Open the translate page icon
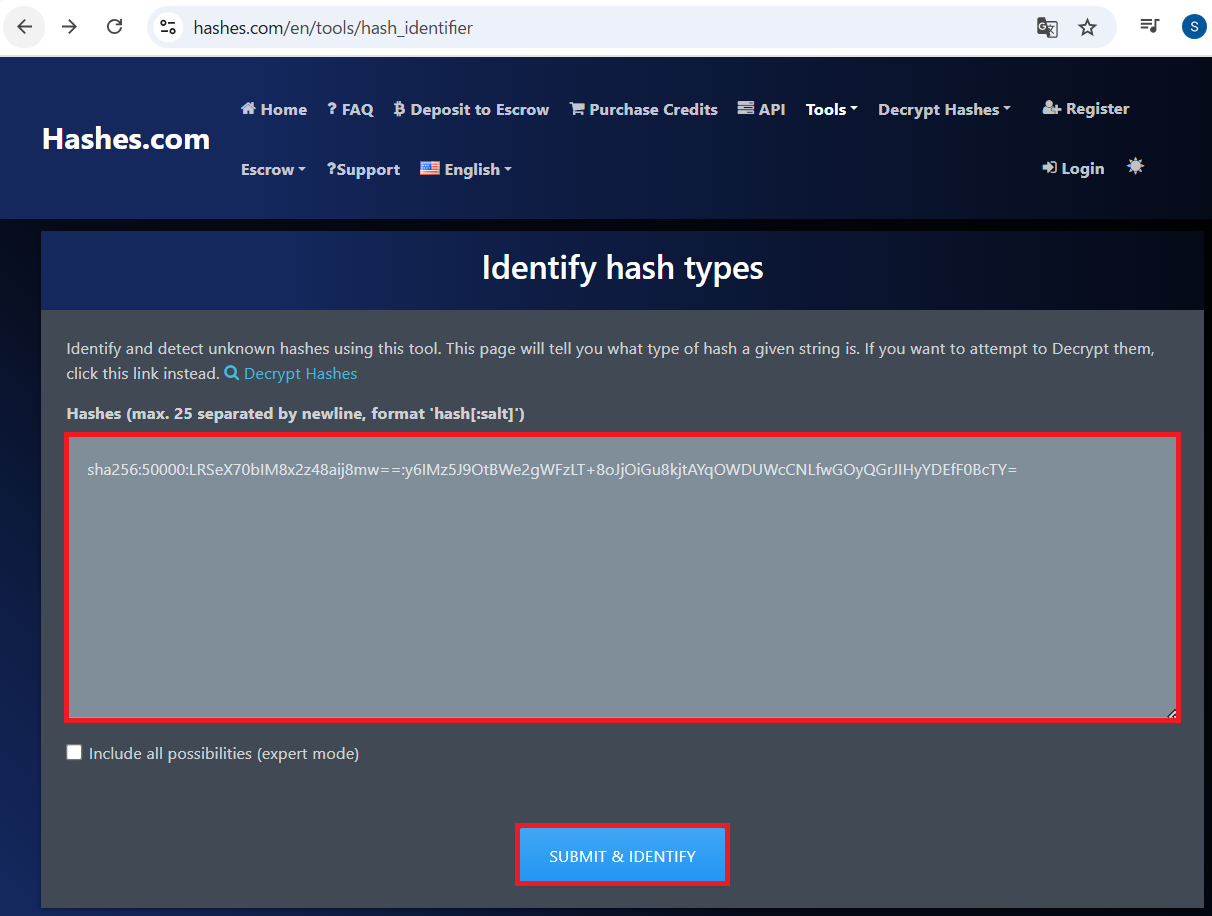The height and width of the screenshot is (916, 1212). pos(1047,28)
